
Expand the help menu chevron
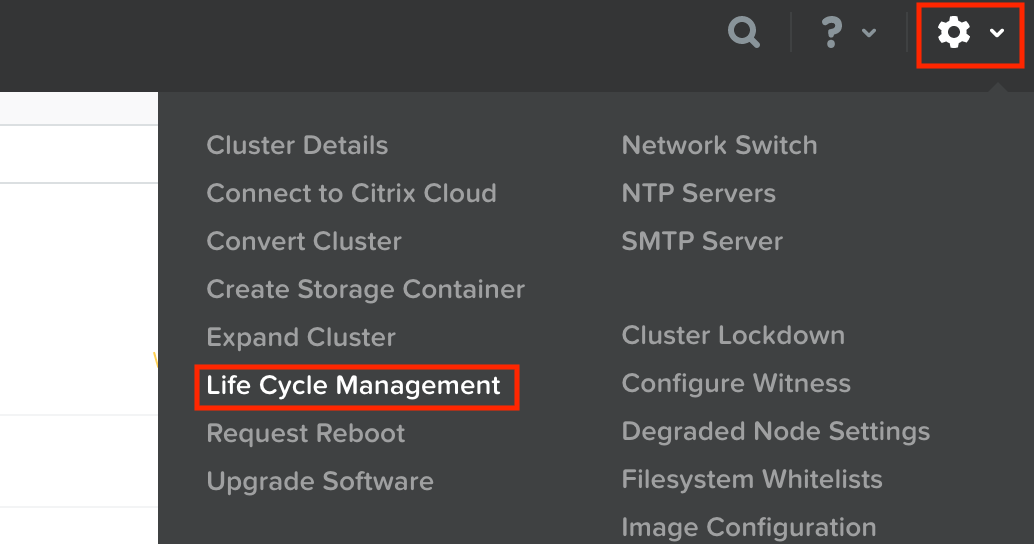(869, 33)
